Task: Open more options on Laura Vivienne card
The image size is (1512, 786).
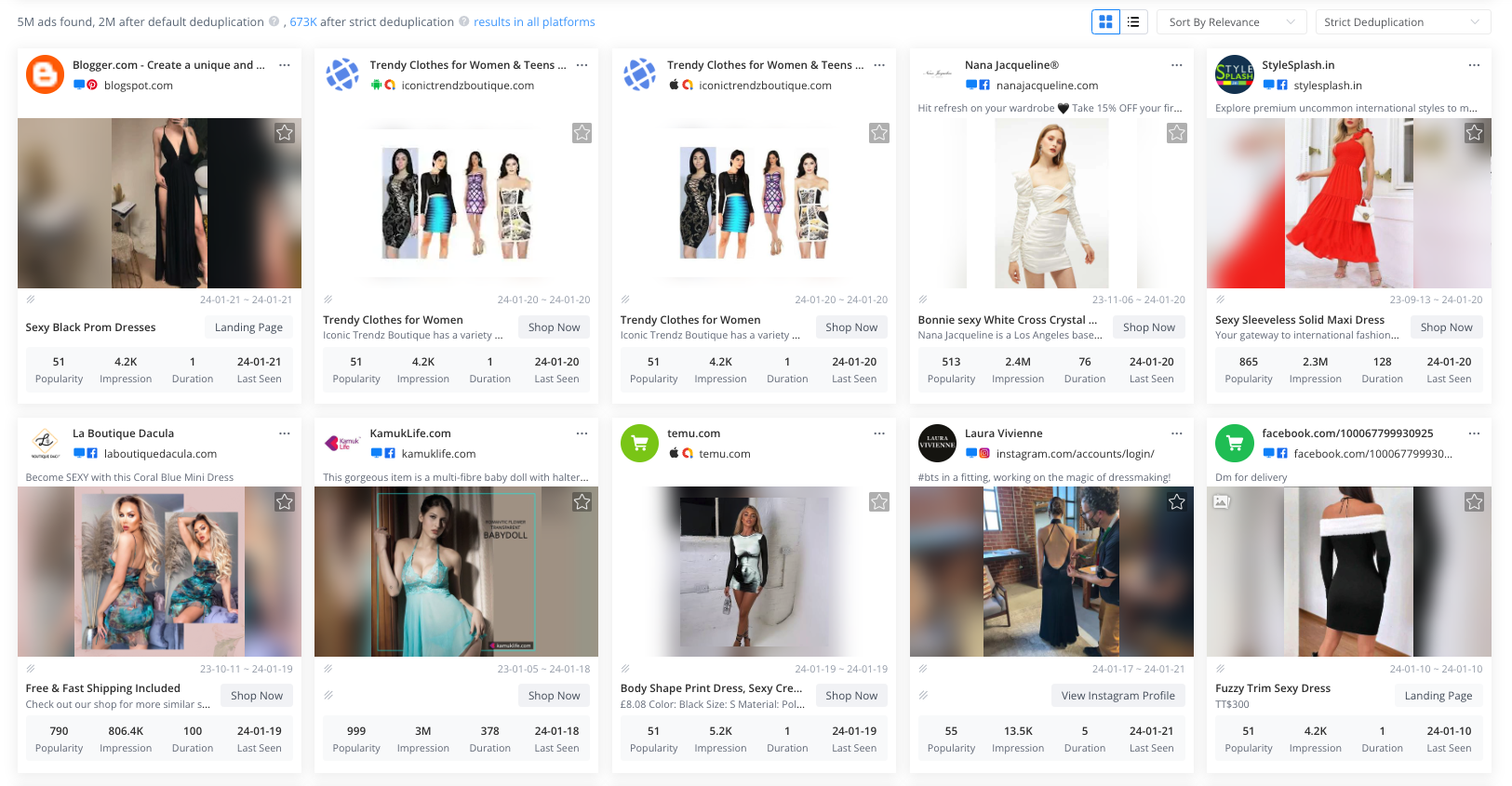Action: coord(1177,433)
